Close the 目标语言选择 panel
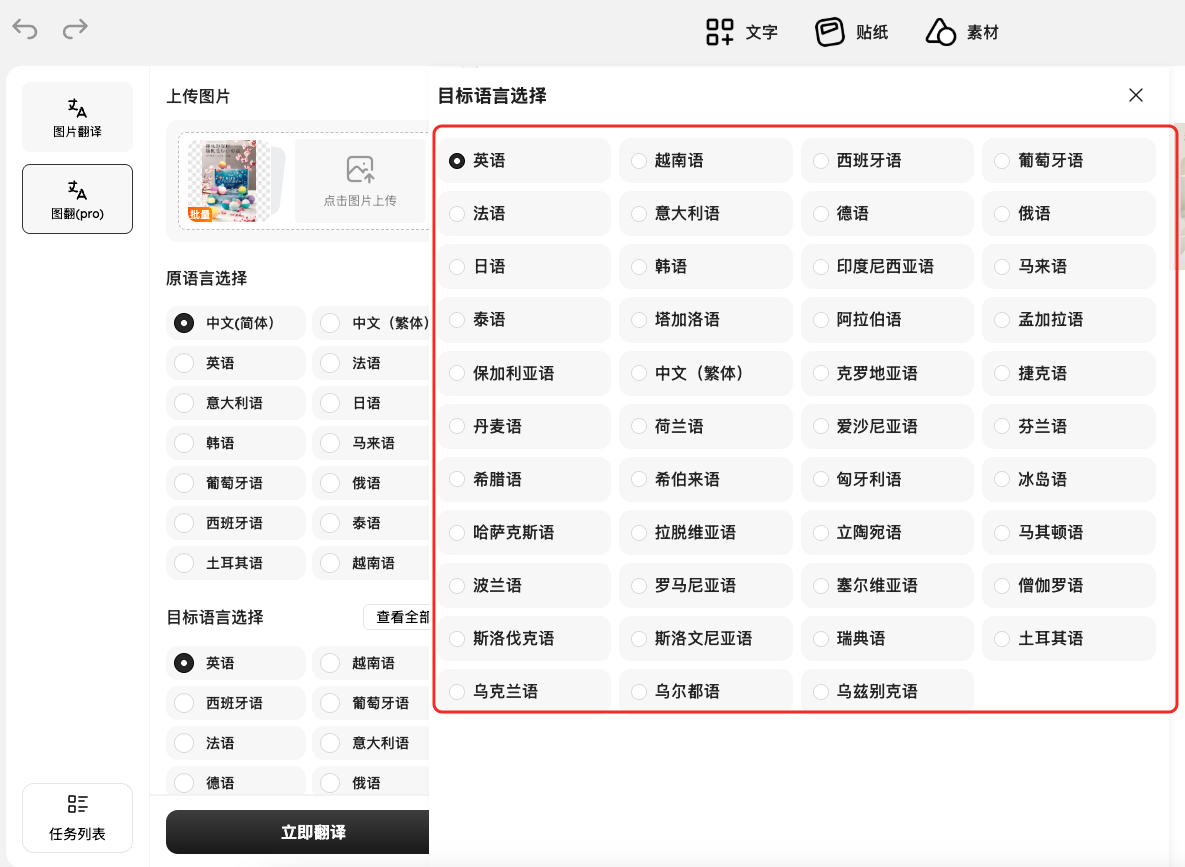This screenshot has height=867, width=1185. tap(1135, 95)
